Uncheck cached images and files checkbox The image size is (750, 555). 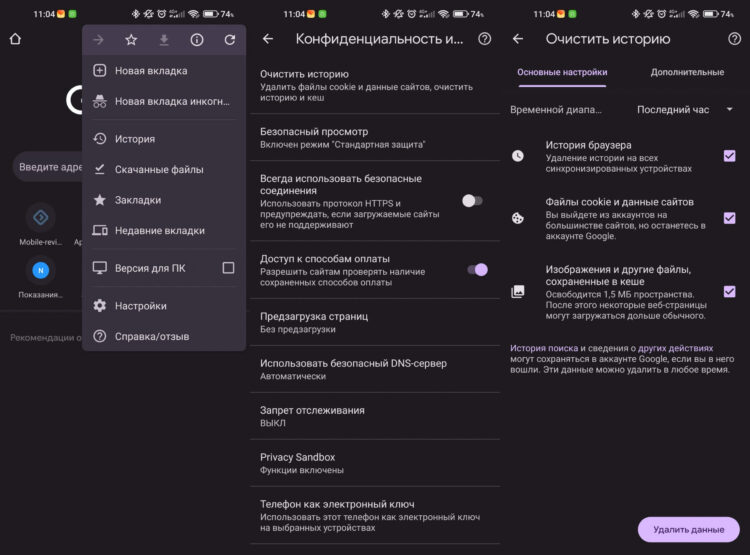(729, 291)
